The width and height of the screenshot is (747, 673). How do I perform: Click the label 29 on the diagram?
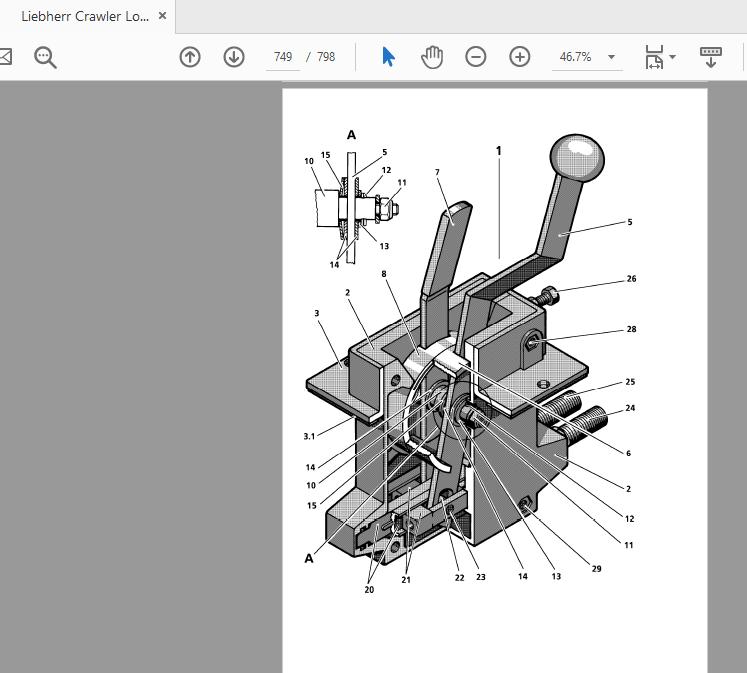click(x=596, y=569)
